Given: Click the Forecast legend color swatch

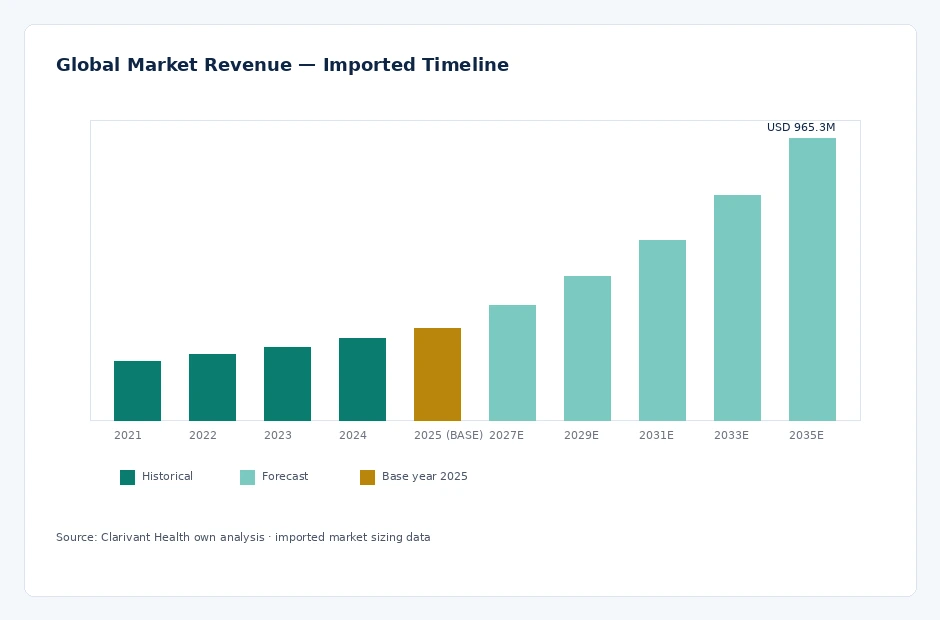Looking at the screenshot, I should pos(247,477).
